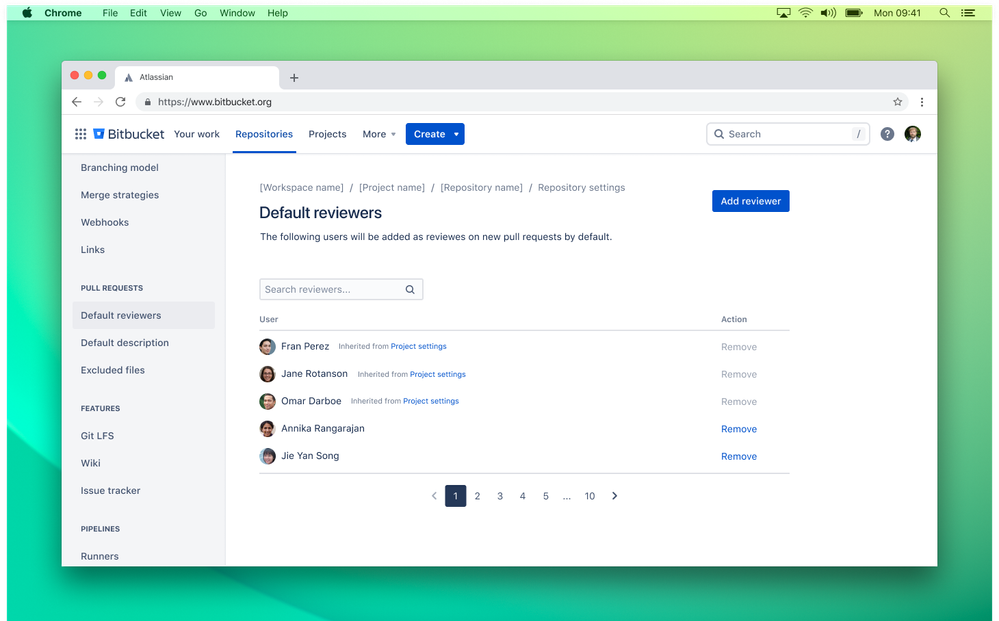
Task: Open a new browser tab
Action: point(294,78)
